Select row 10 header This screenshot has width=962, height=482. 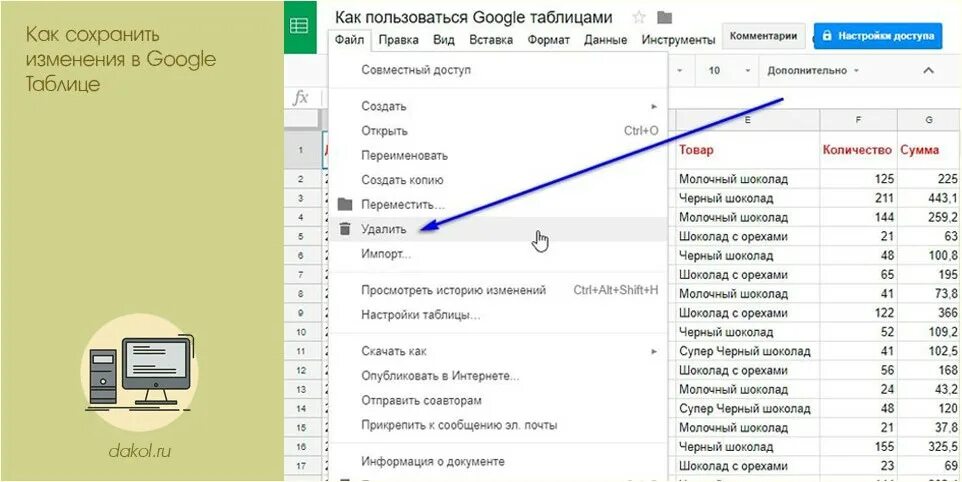(x=302, y=332)
